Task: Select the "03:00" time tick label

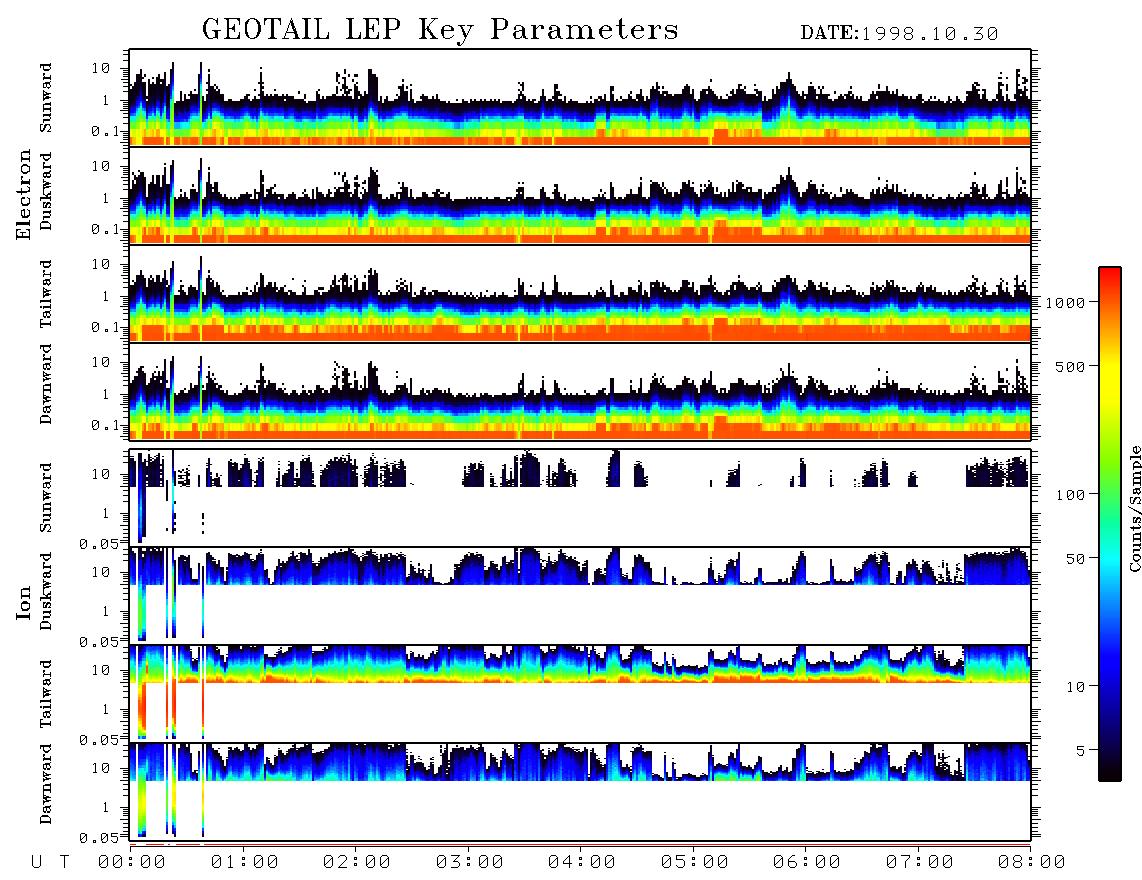Action: click(470, 863)
